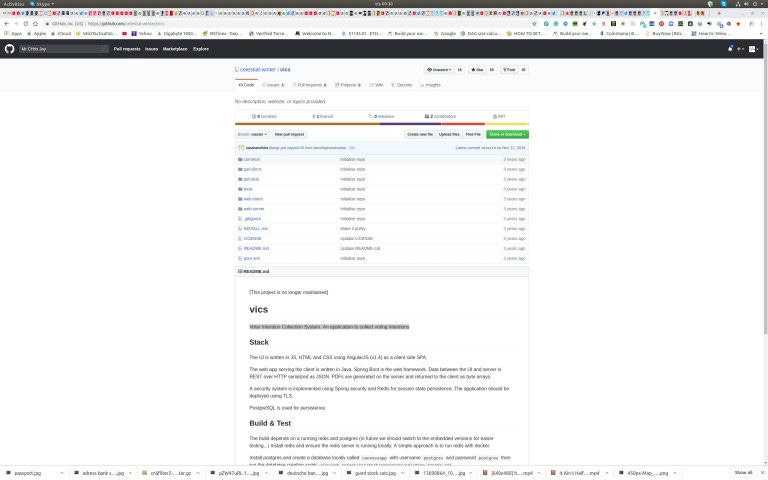The width and height of the screenshot is (768, 480).
Task: Click New pull request button
Action: coord(289,134)
